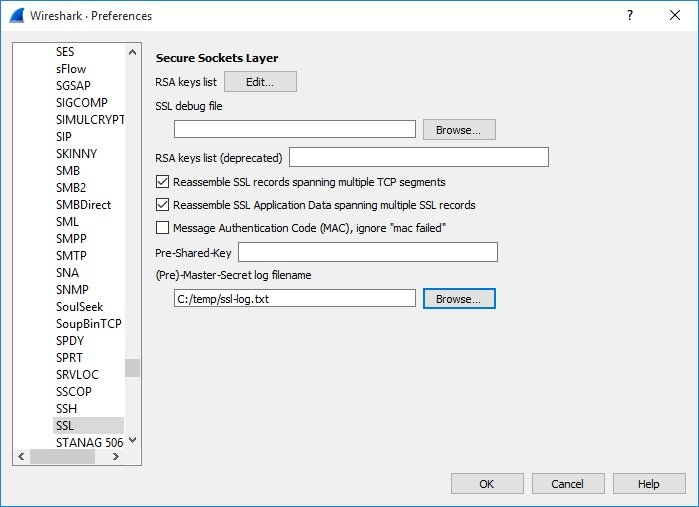Select SKINNY protocol in list
The height and width of the screenshot is (507, 699).
click(76, 153)
